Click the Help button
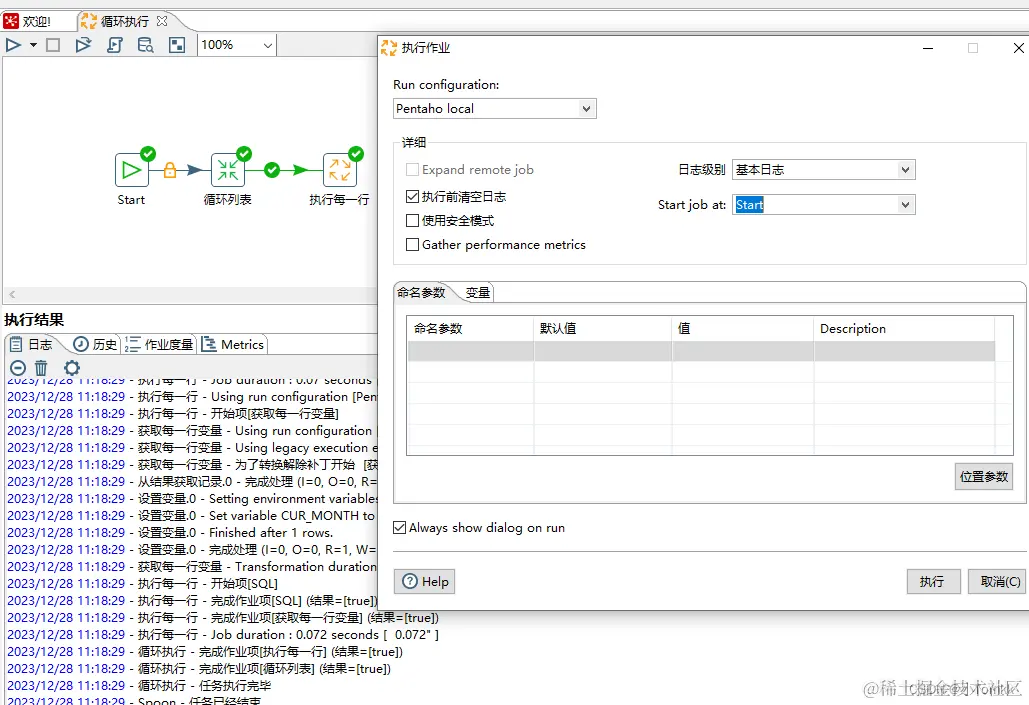 click(x=425, y=582)
